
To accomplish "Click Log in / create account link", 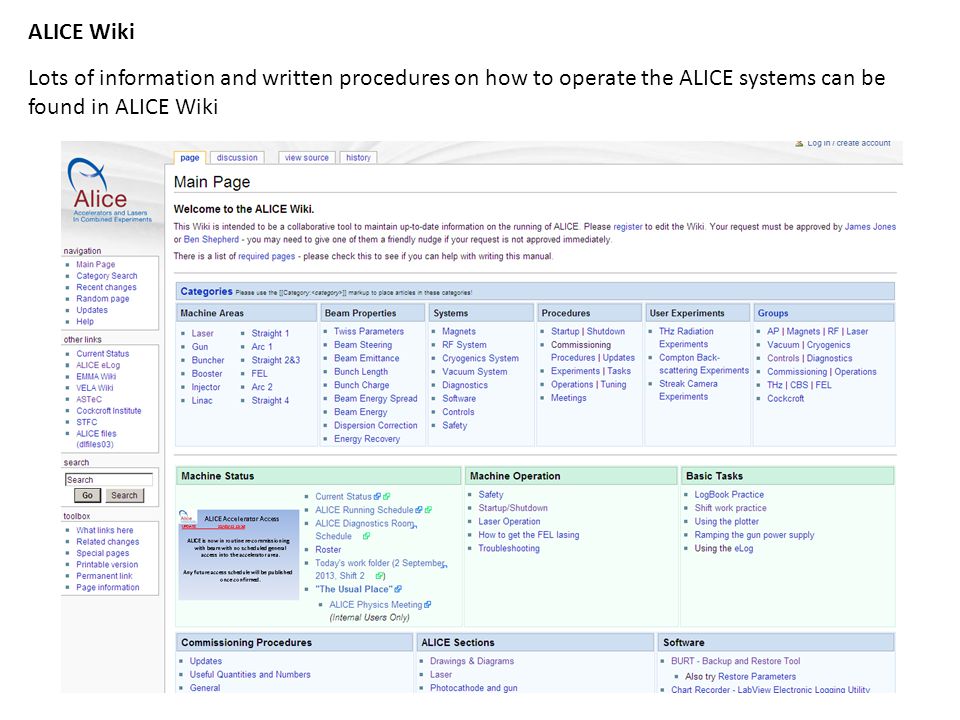I will point(849,143).
